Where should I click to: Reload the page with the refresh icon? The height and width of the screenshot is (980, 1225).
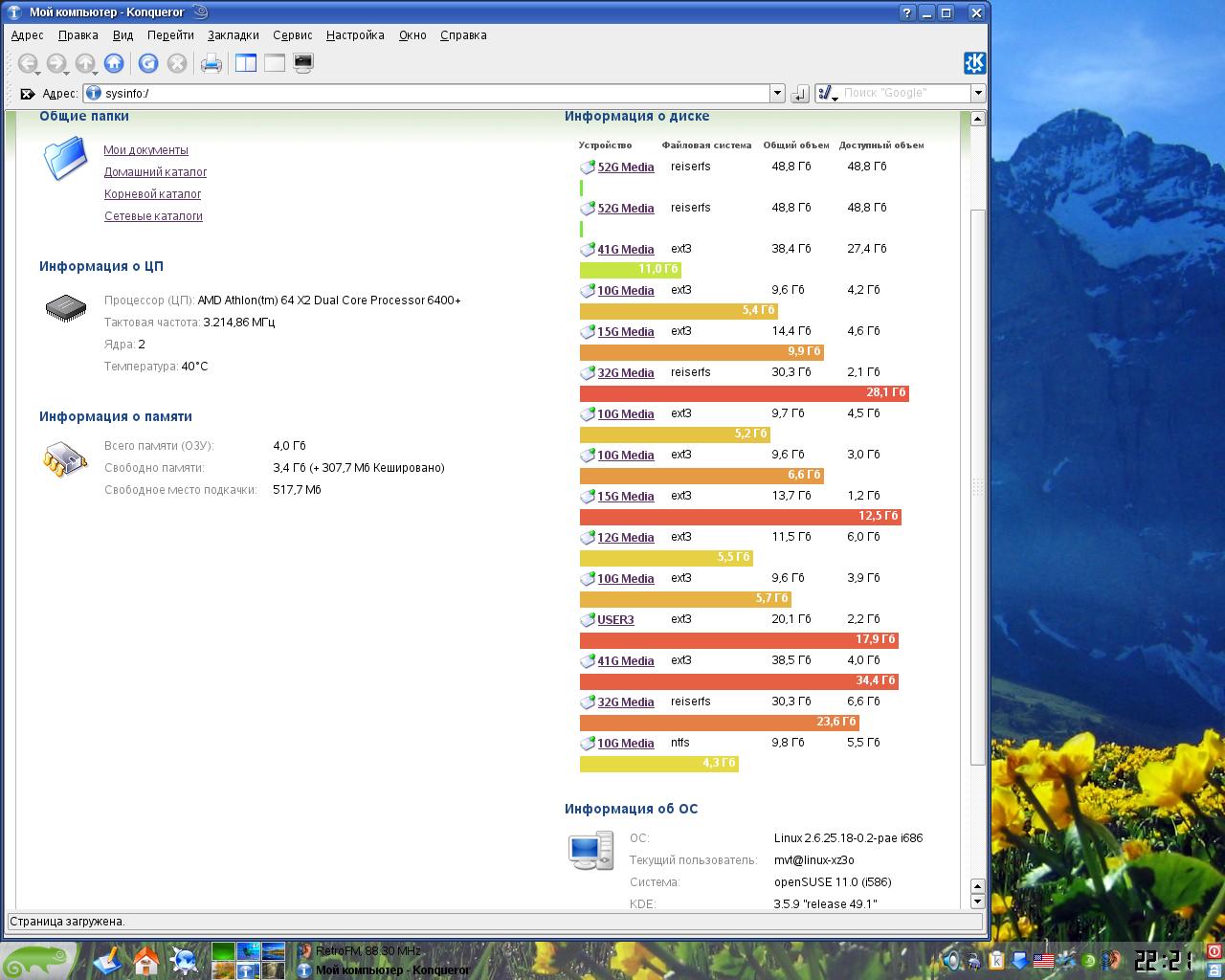coord(148,63)
